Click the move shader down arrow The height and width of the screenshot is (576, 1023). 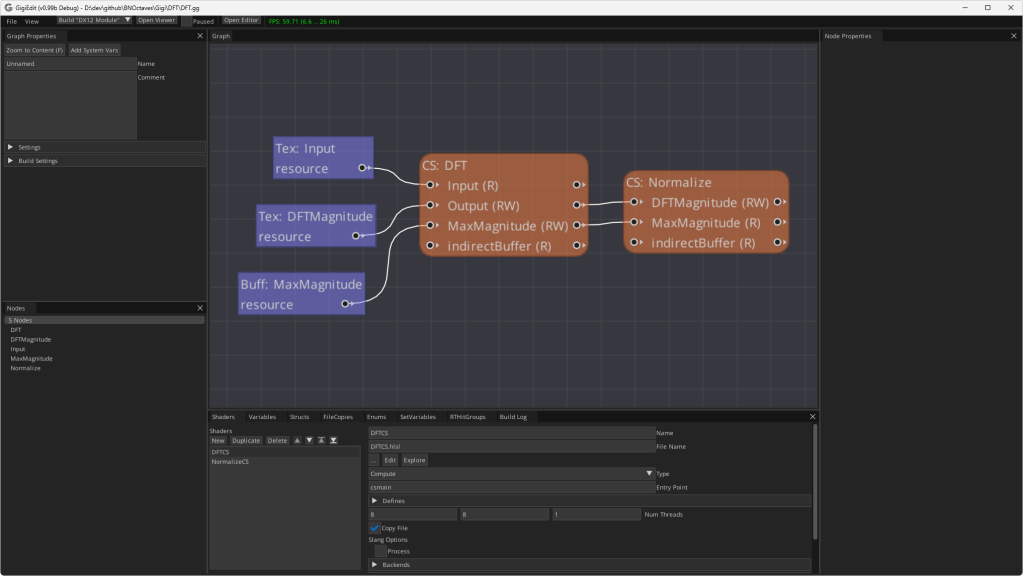[x=309, y=440]
